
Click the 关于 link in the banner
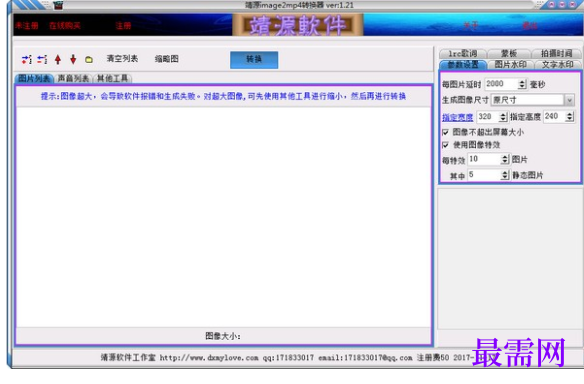(x=471, y=25)
